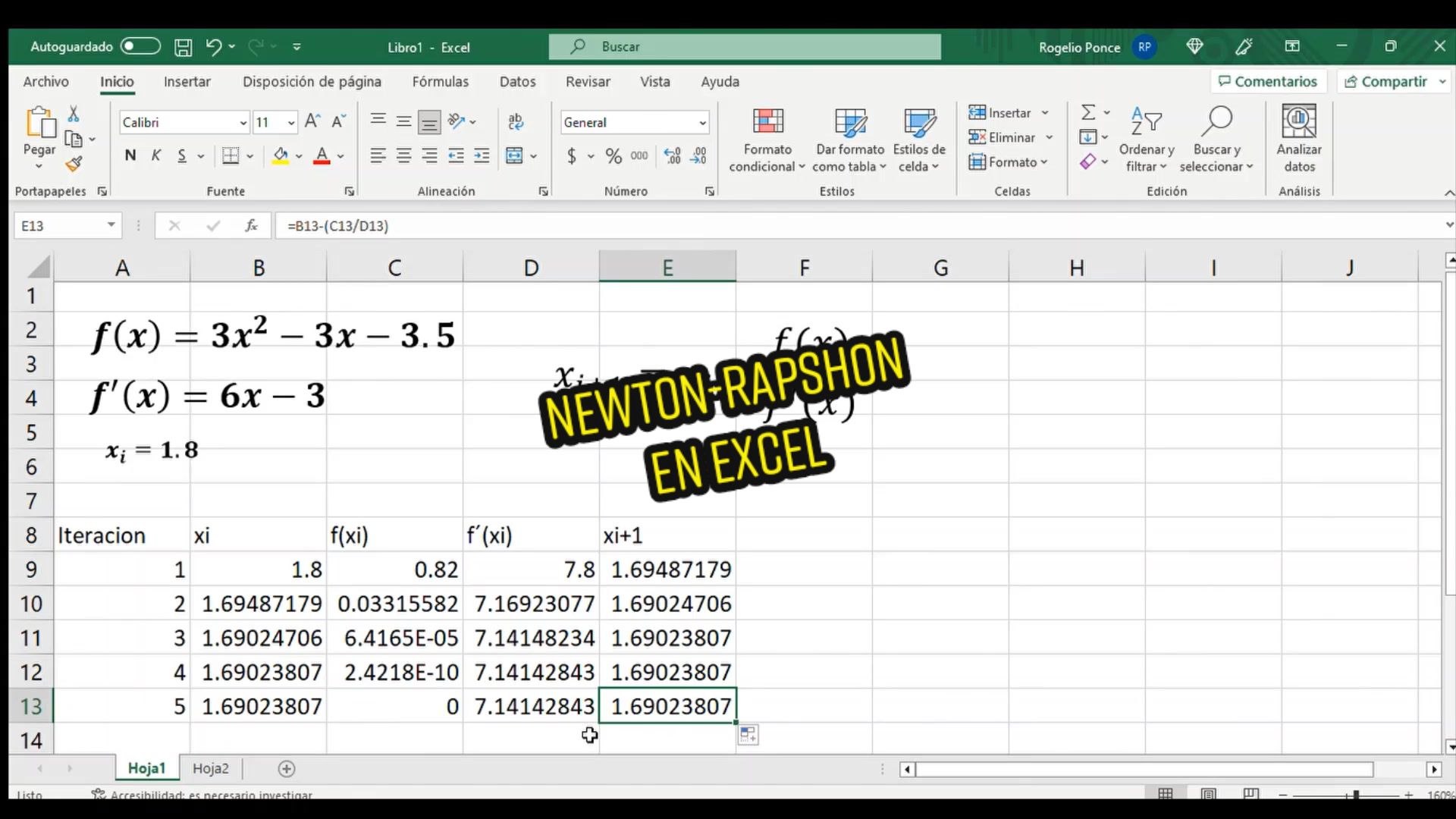
Task: Switch to the Datos tab
Action: tap(518, 81)
